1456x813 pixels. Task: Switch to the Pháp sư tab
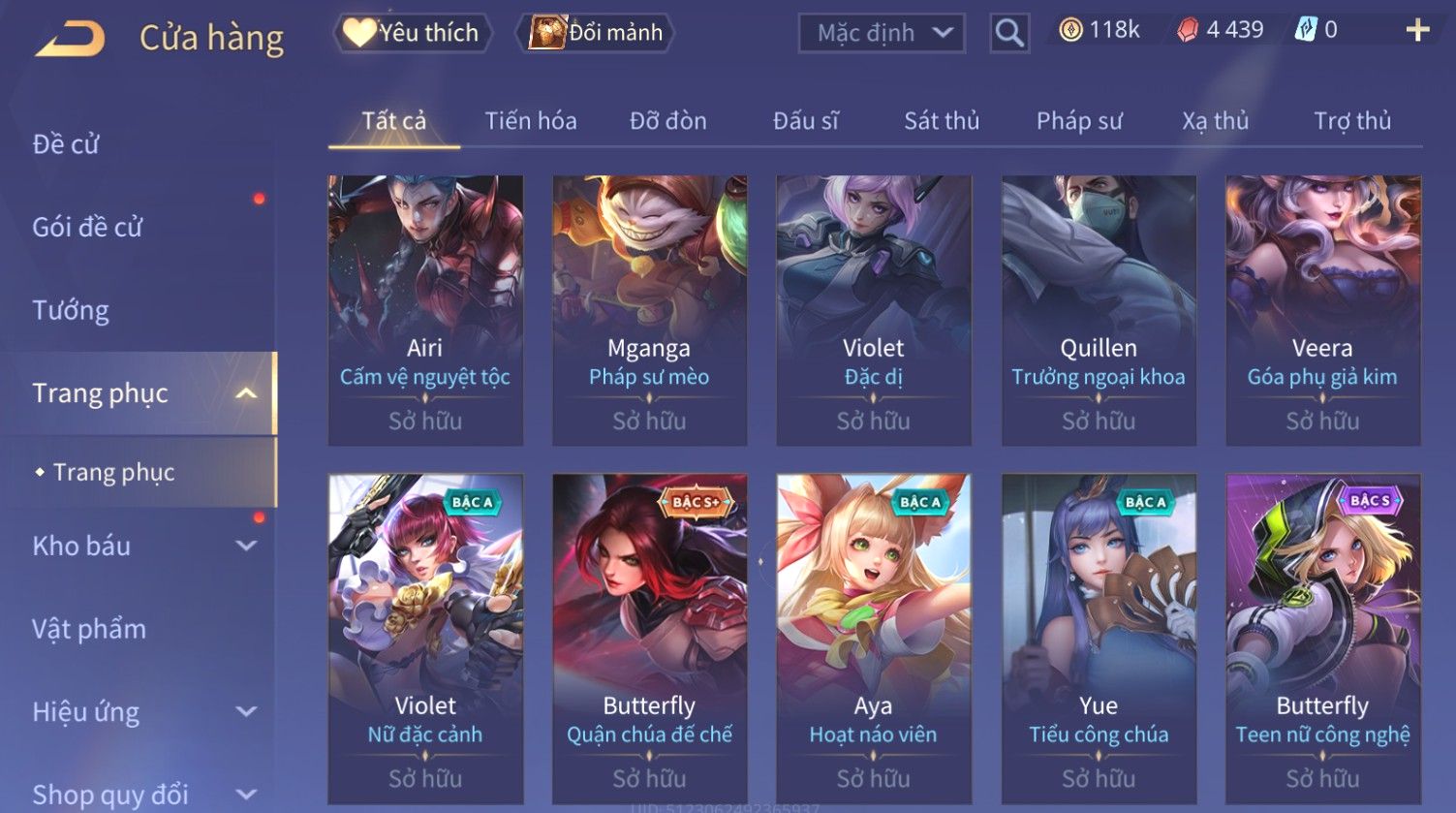point(1079,121)
